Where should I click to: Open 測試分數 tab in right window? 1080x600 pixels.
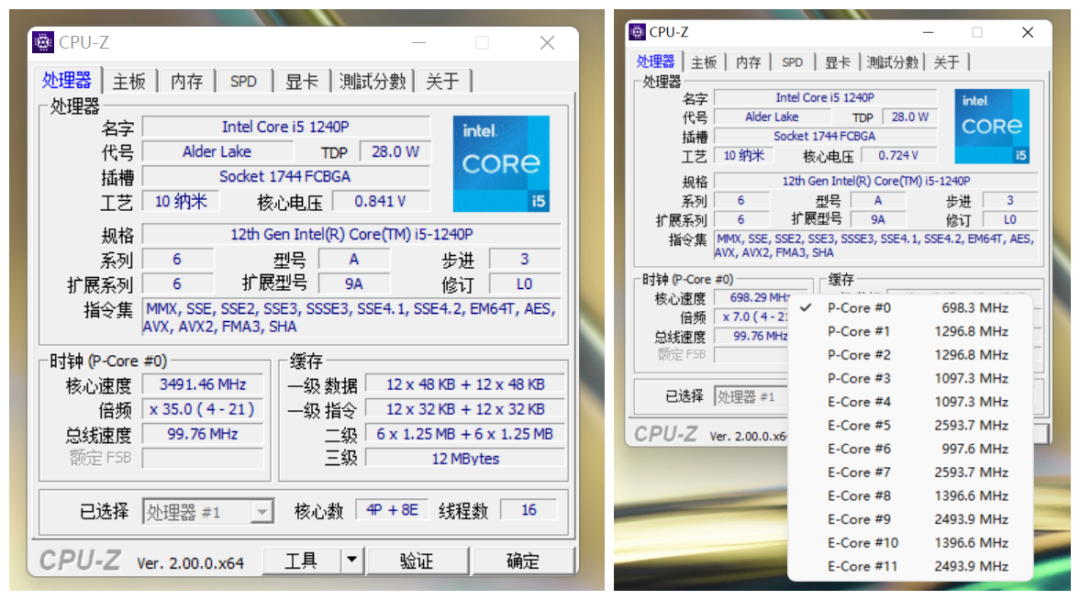(x=892, y=62)
